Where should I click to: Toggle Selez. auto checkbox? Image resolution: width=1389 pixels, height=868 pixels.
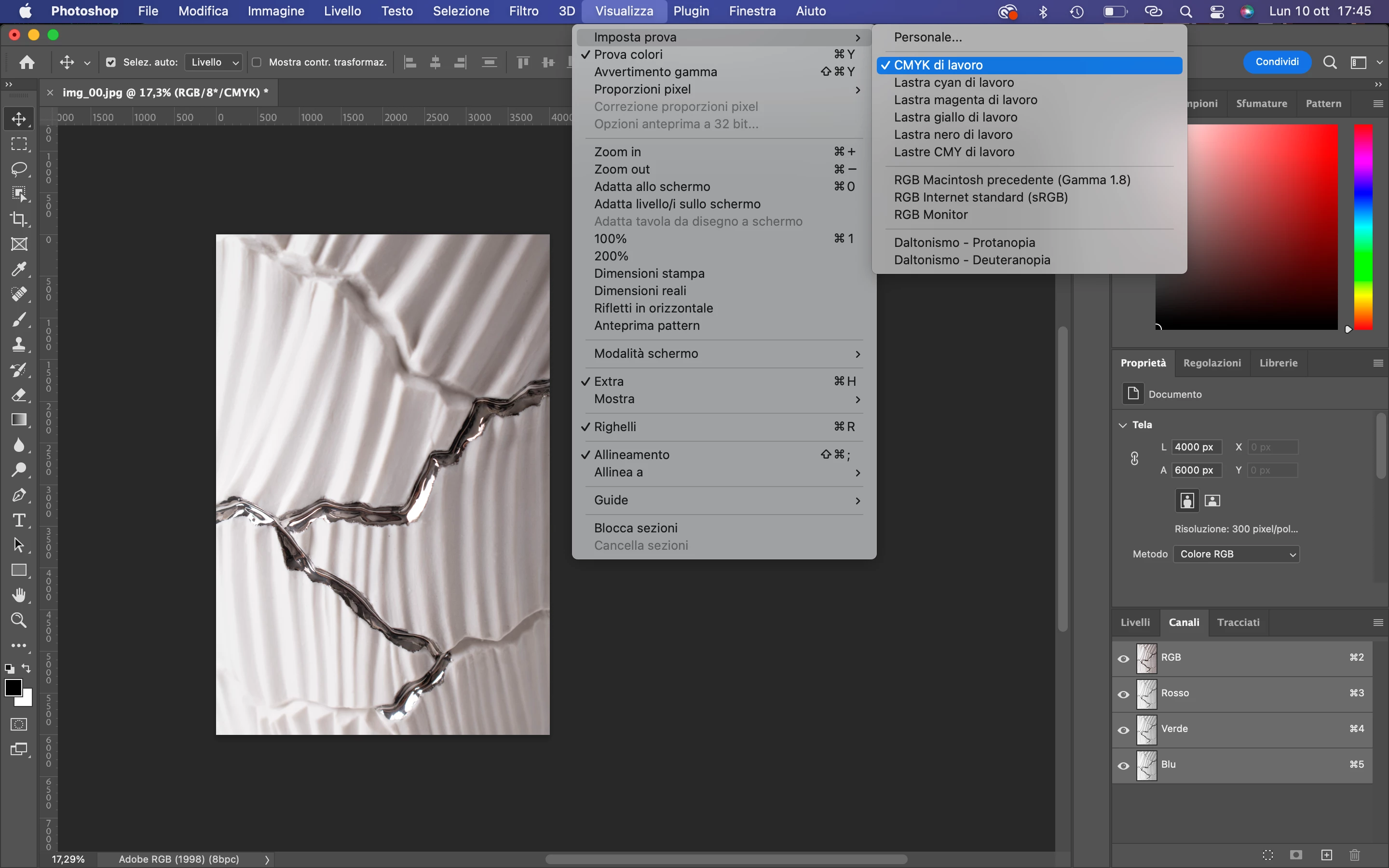(111, 62)
